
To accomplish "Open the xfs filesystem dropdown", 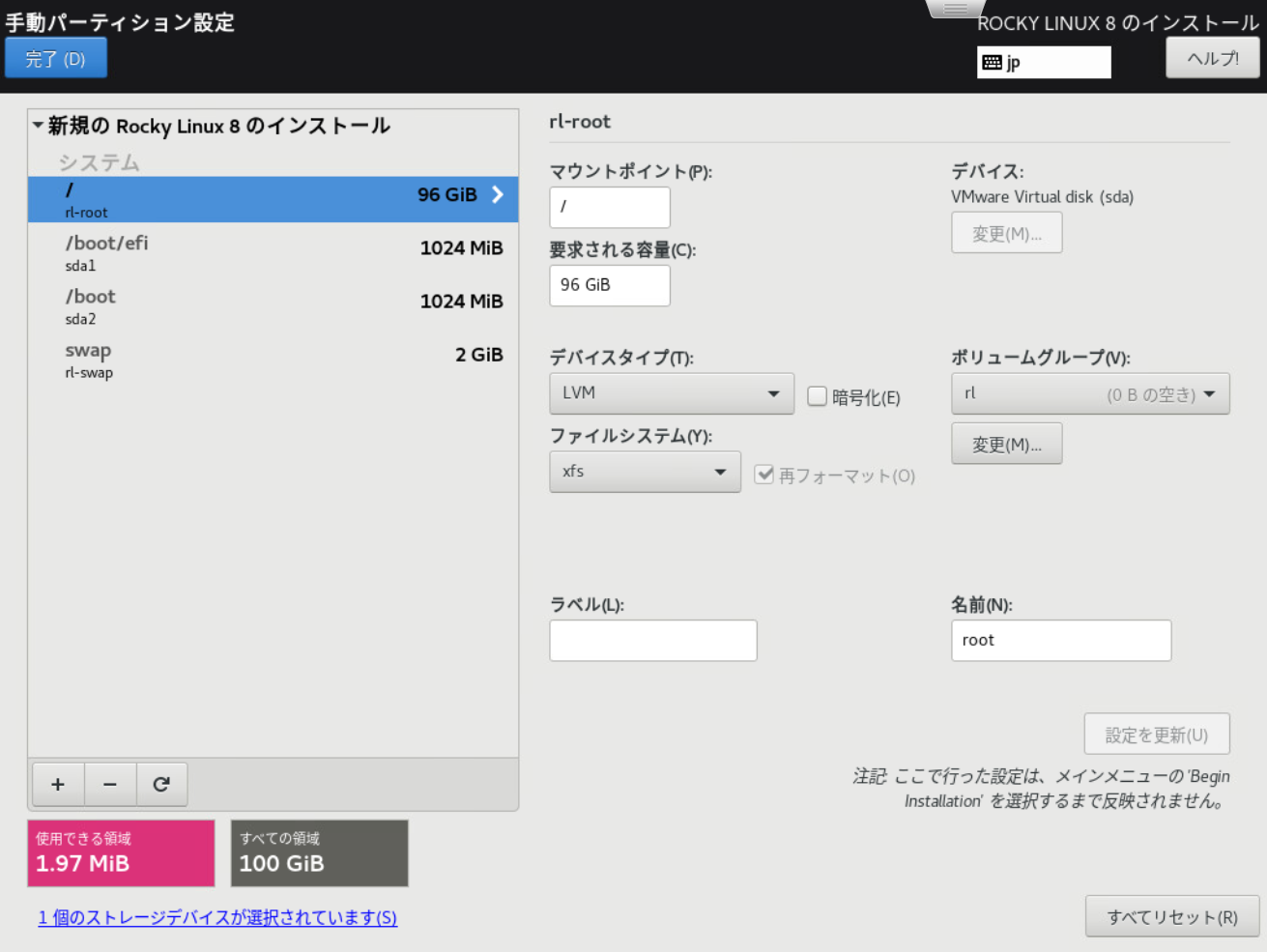I will (x=644, y=472).
